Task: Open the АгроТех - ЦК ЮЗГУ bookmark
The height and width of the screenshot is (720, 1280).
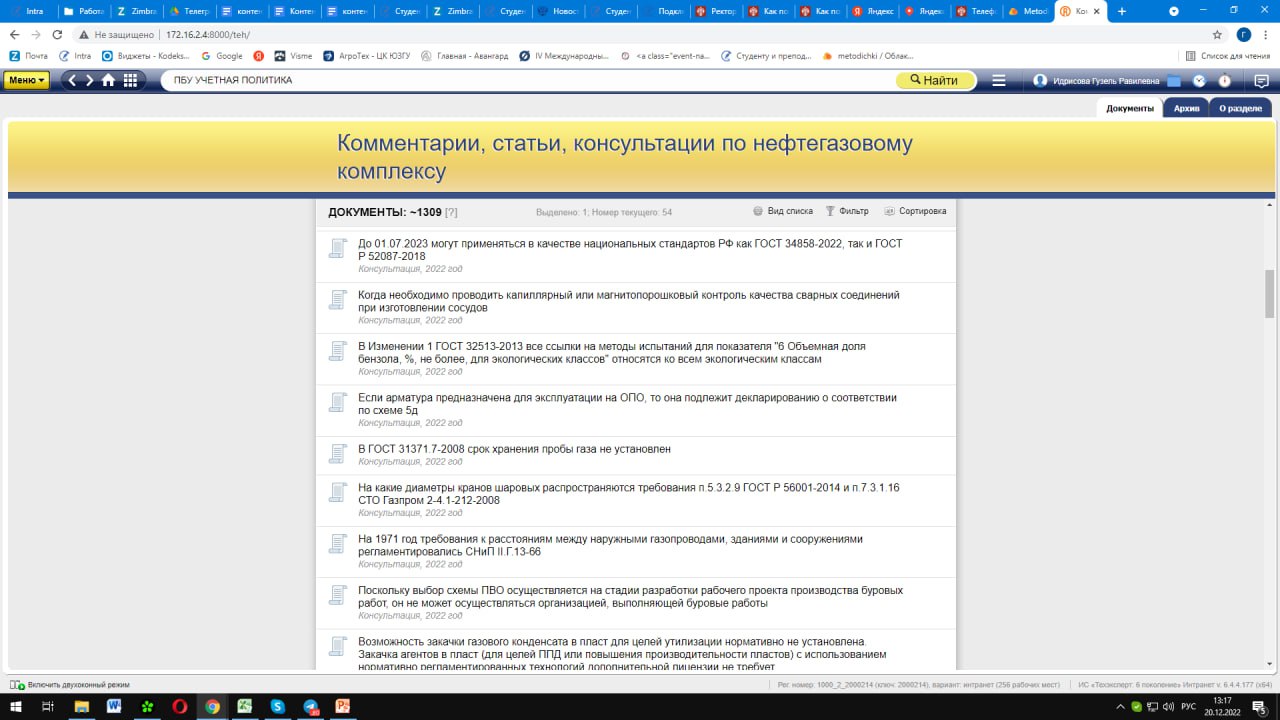Action: (366, 56)
